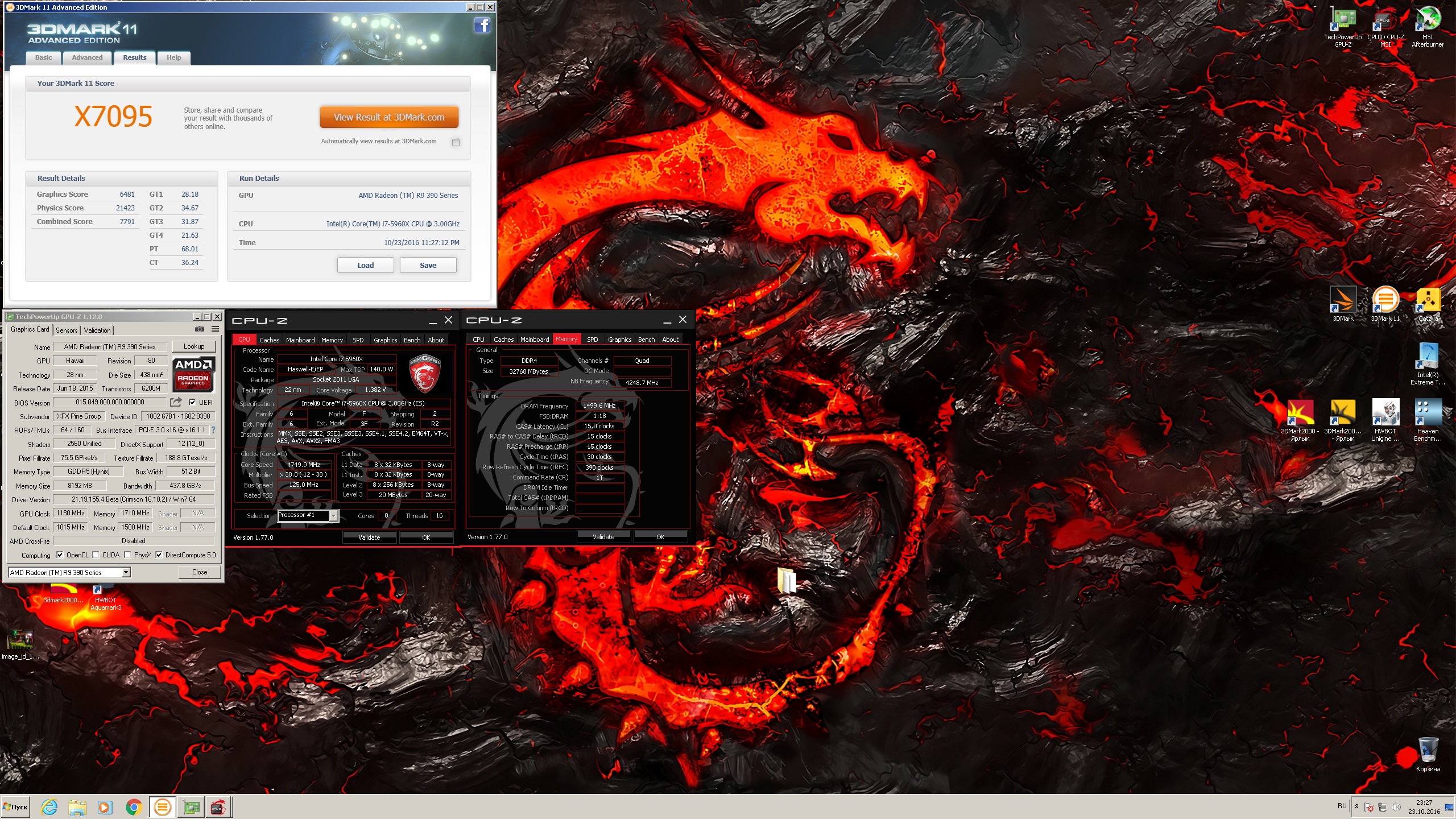Image resolution: width=1456 pixels, height=819 pixels.
Task: Open the image_id_1 desktop file
Action: 20,644
